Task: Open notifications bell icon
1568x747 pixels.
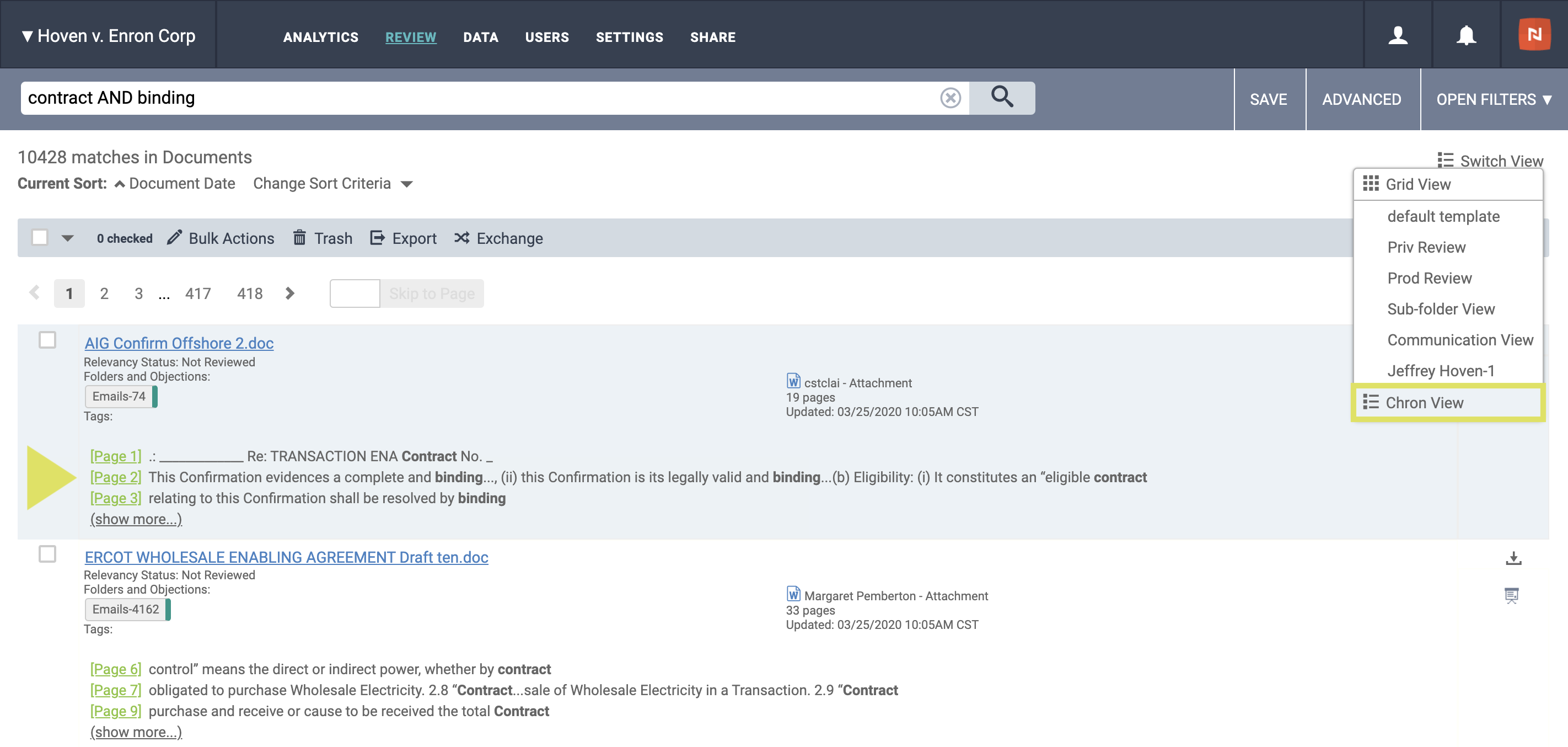Action: coord(1466,35)
